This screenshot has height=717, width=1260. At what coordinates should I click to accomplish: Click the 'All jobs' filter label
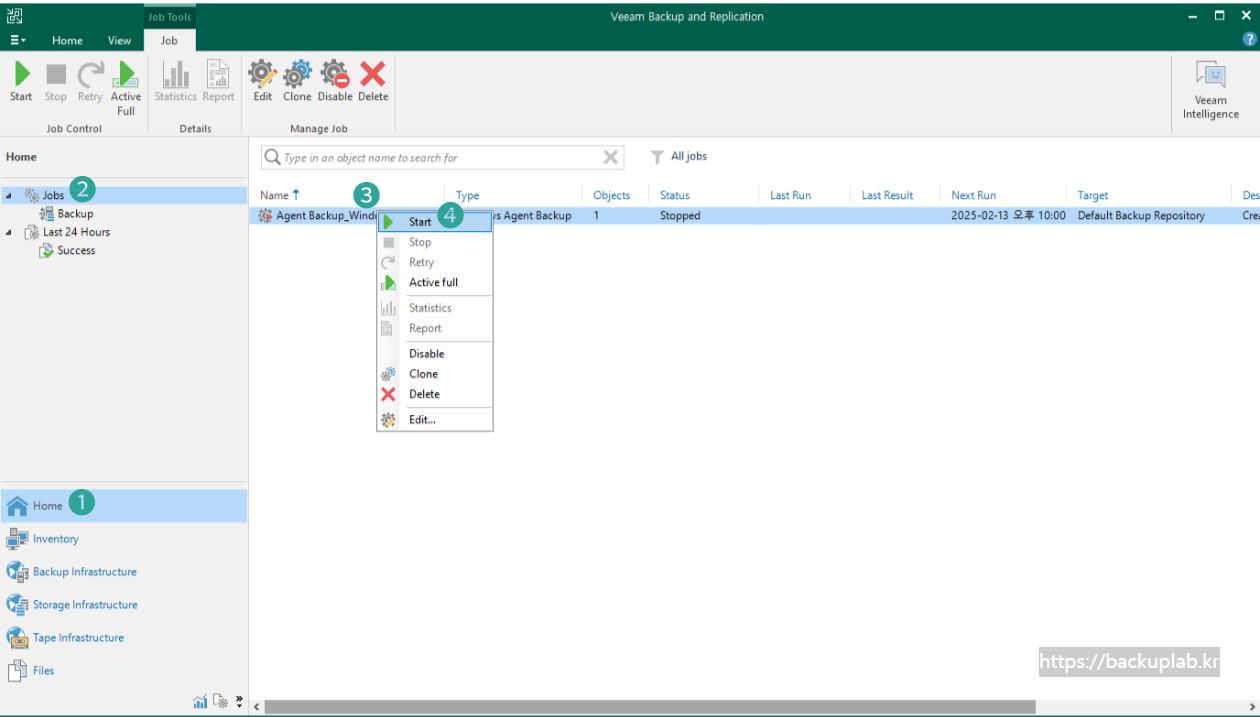click(689, 157)
